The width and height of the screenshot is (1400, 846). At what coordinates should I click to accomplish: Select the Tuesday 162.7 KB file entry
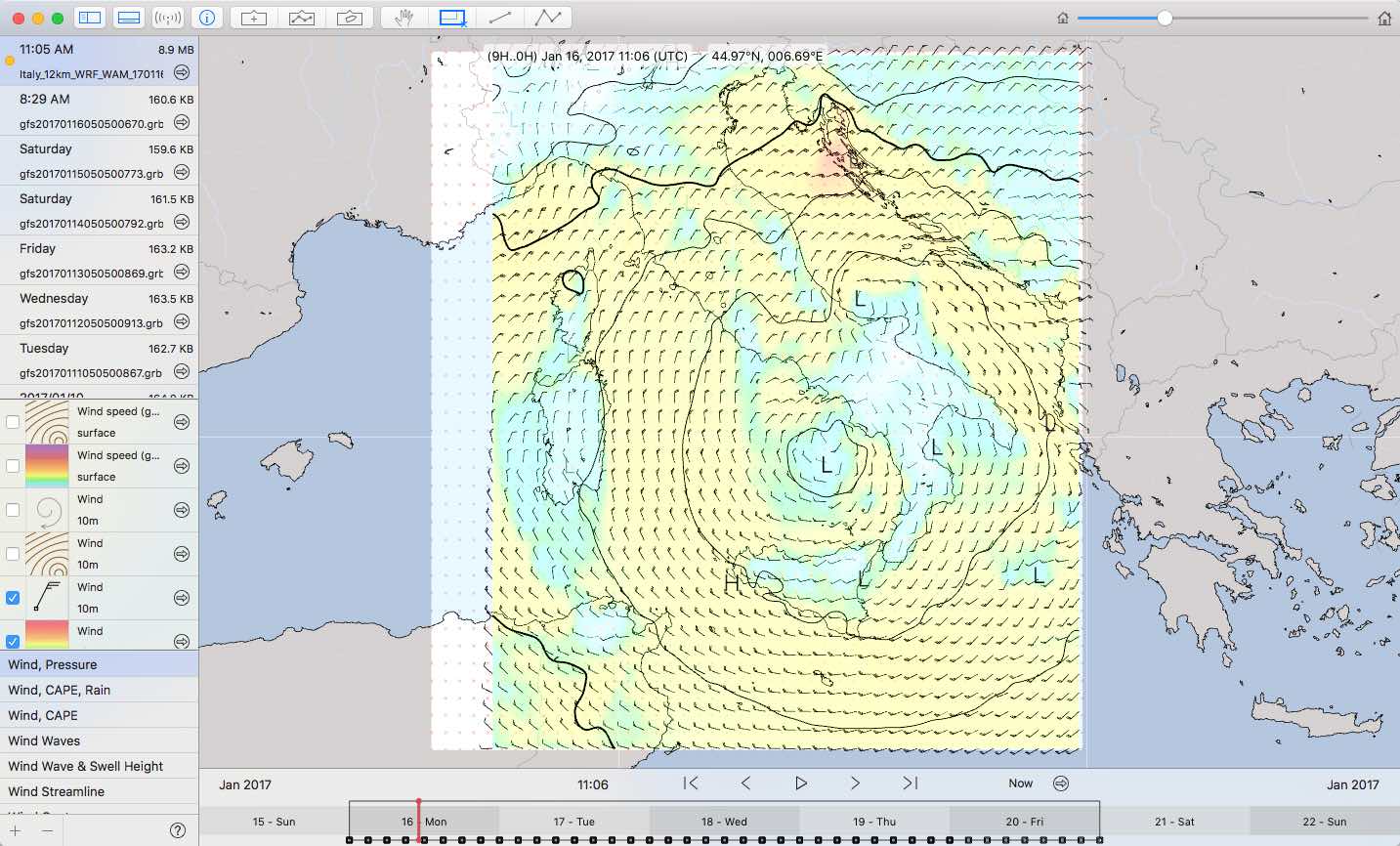click(99, 360)
